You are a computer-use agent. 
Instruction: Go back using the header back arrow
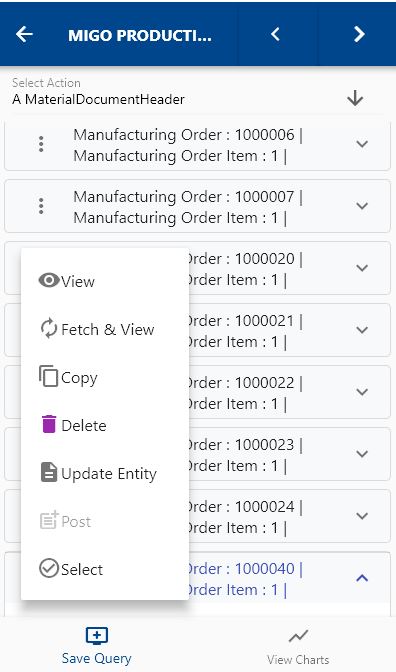[x=24, y=34]
